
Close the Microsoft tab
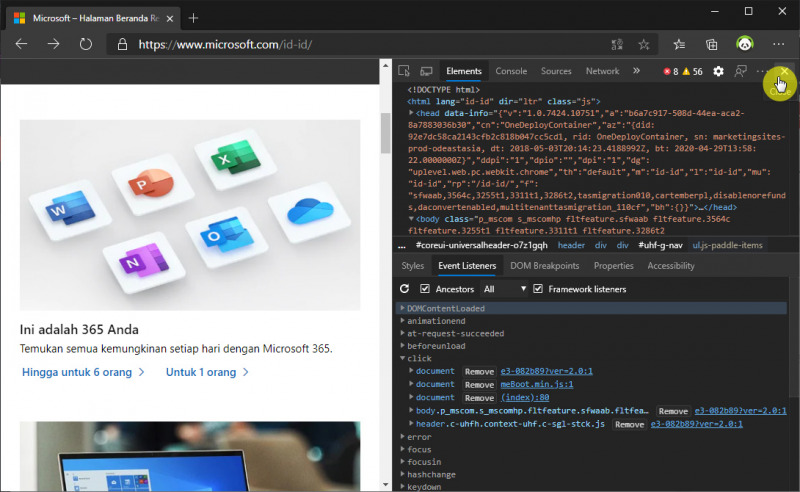170,18
